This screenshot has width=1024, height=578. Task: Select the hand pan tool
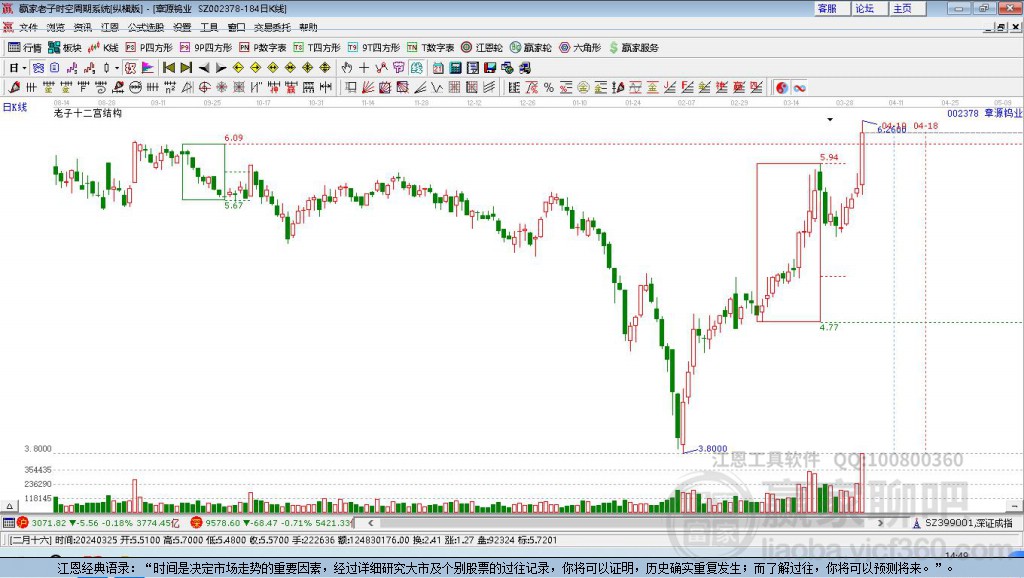[347, 68]
